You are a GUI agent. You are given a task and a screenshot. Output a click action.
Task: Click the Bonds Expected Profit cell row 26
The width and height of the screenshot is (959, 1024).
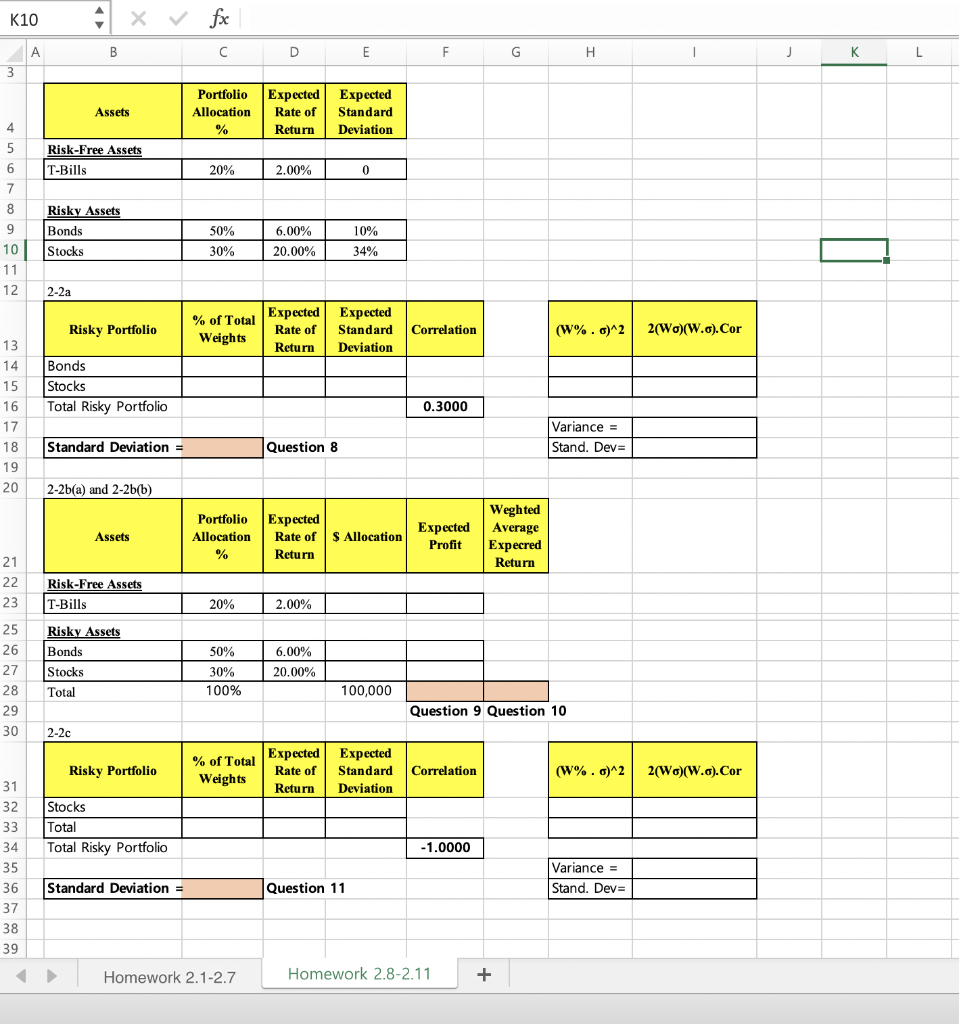pos(445,651)
